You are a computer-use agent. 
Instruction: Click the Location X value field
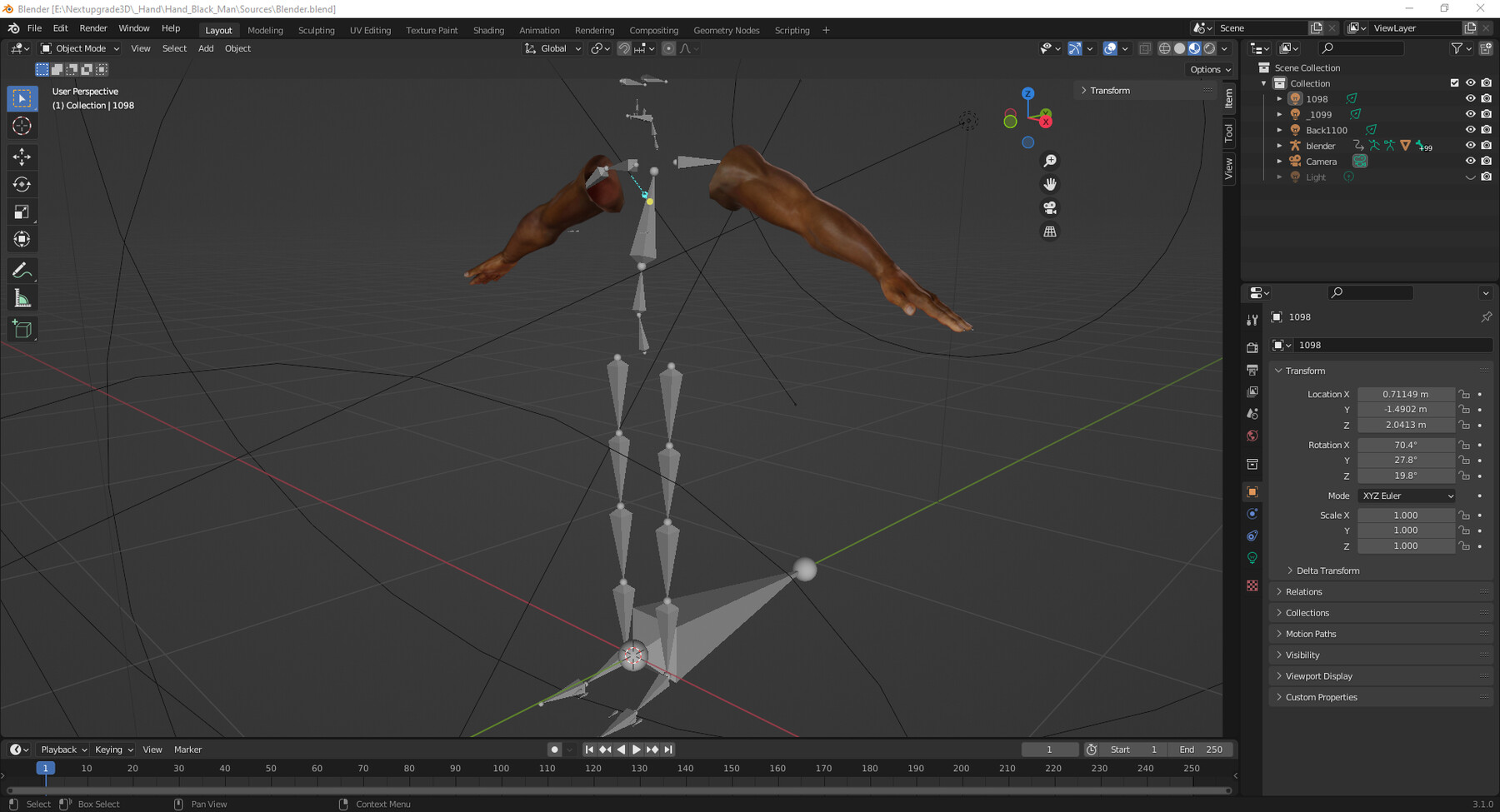point(1405,394)
